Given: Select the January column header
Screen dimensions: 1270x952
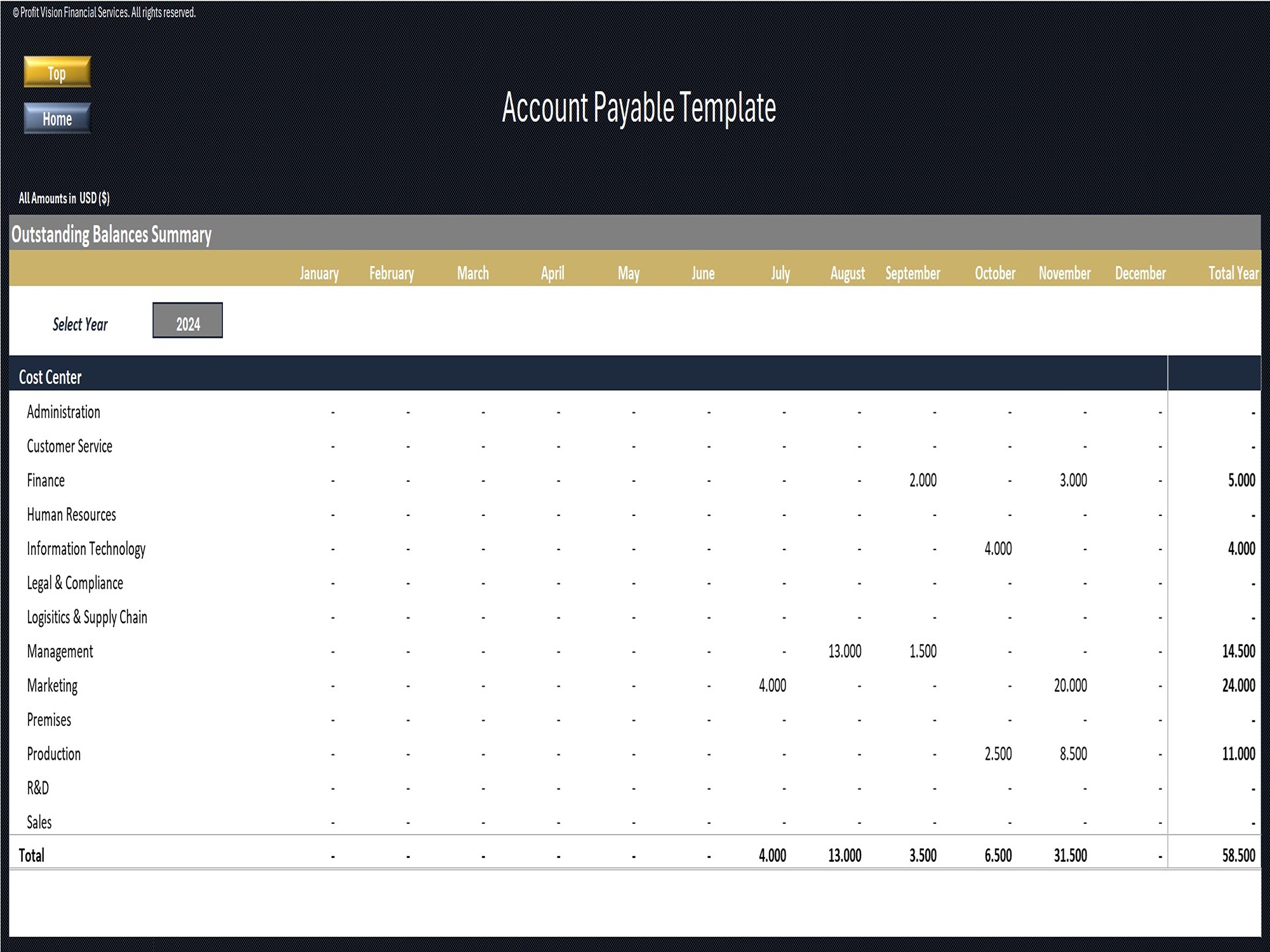Looking at the screenshot, I should tap(319, 274).
